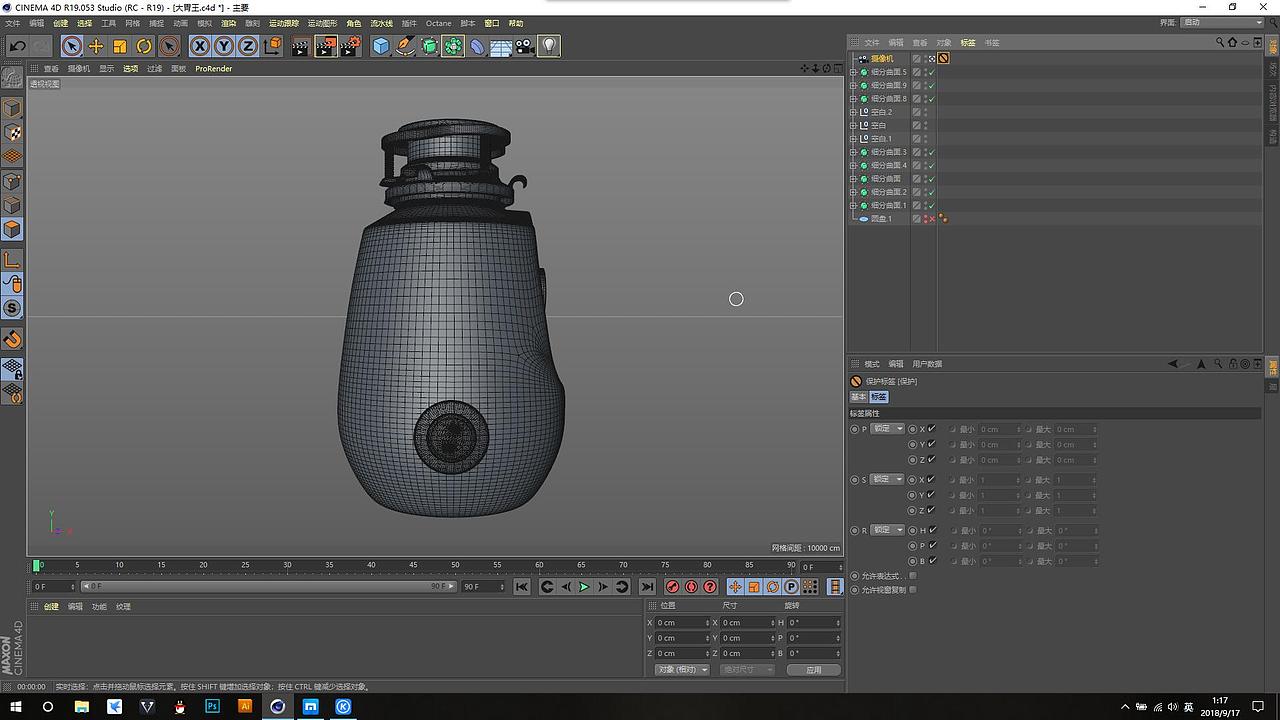Image resolution: width=1280 pixels, height=720 pixels.
Task: Switch to the 基本 tab in attributes
Action: tap(858, 397)
